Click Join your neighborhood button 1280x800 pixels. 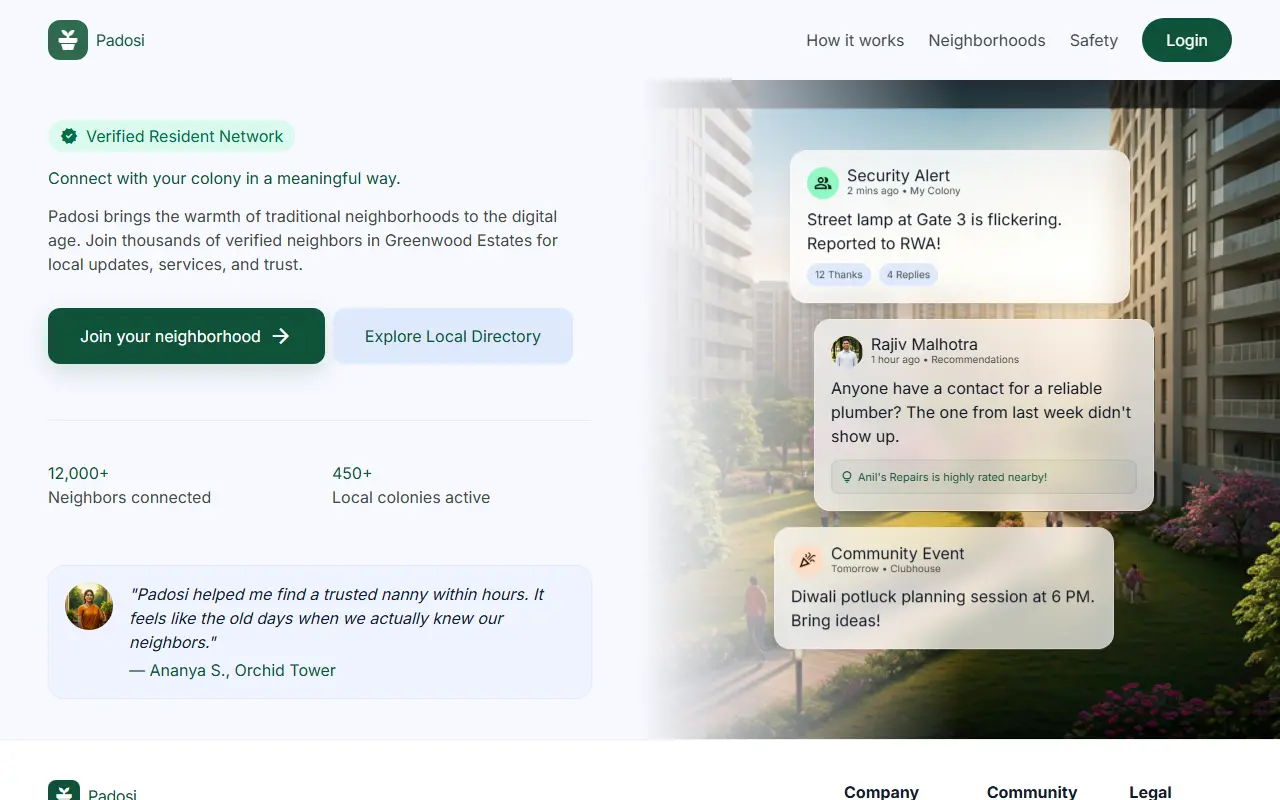pyautogui.click(x=186, y=336)
